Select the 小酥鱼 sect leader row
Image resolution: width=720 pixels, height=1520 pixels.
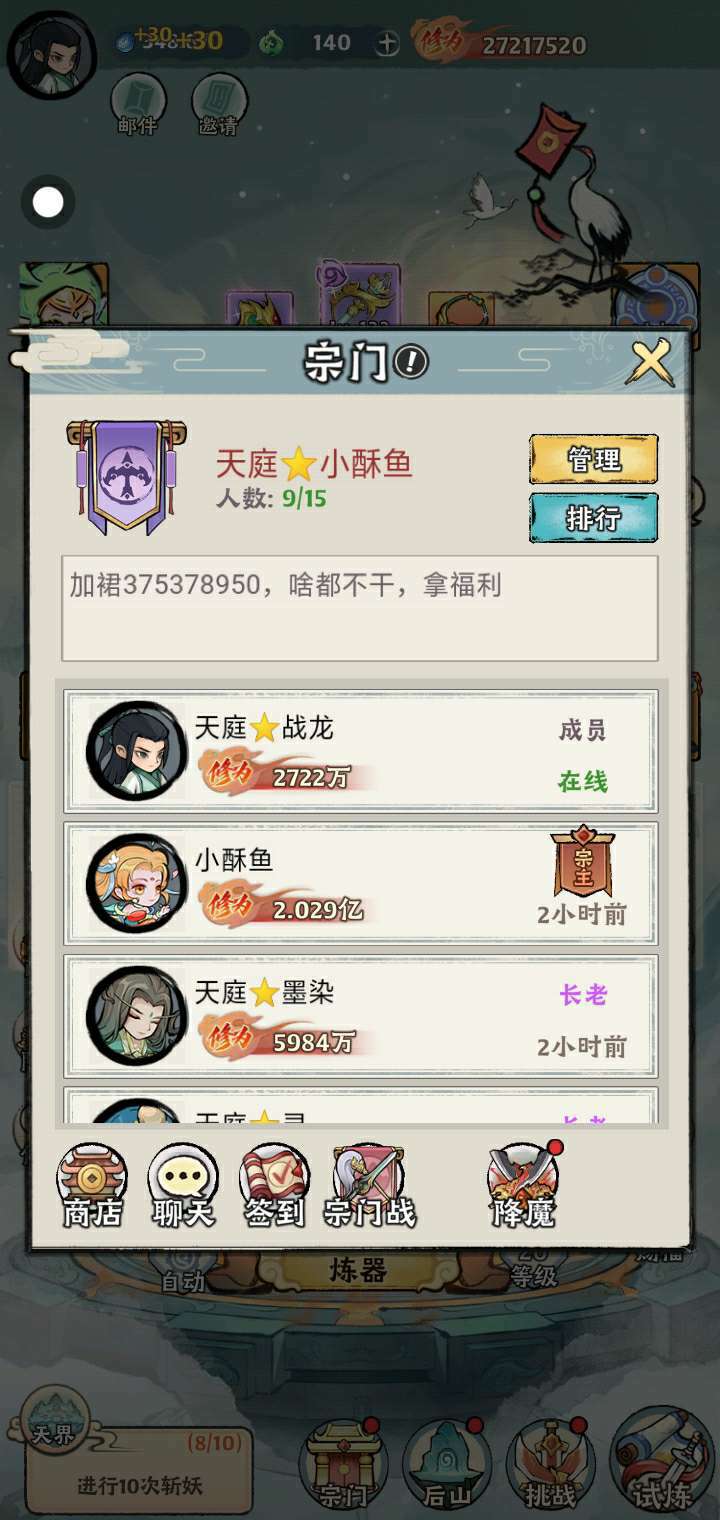[x=361, y=884]
